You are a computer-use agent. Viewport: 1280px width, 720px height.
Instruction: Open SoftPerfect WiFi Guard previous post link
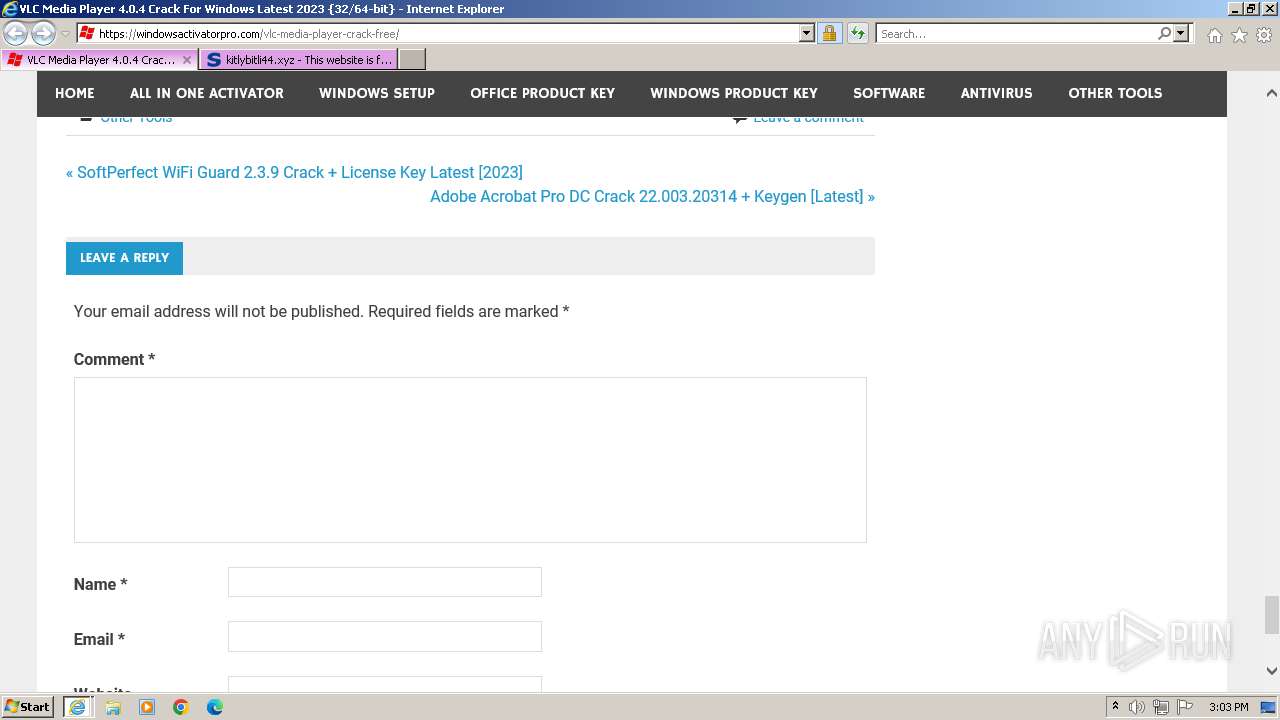(294, 172)
